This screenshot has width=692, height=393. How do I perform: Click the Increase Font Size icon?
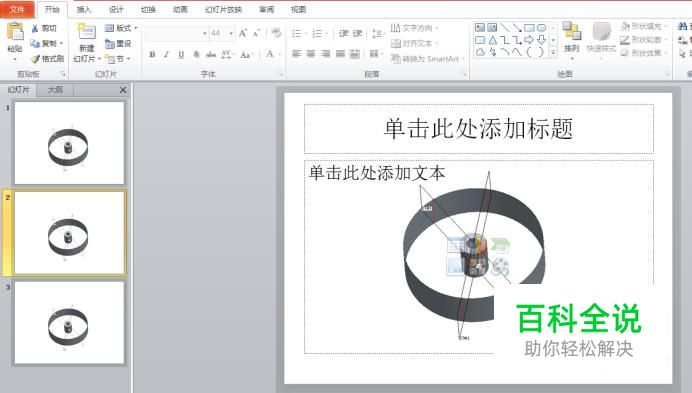tap(243, 33)
